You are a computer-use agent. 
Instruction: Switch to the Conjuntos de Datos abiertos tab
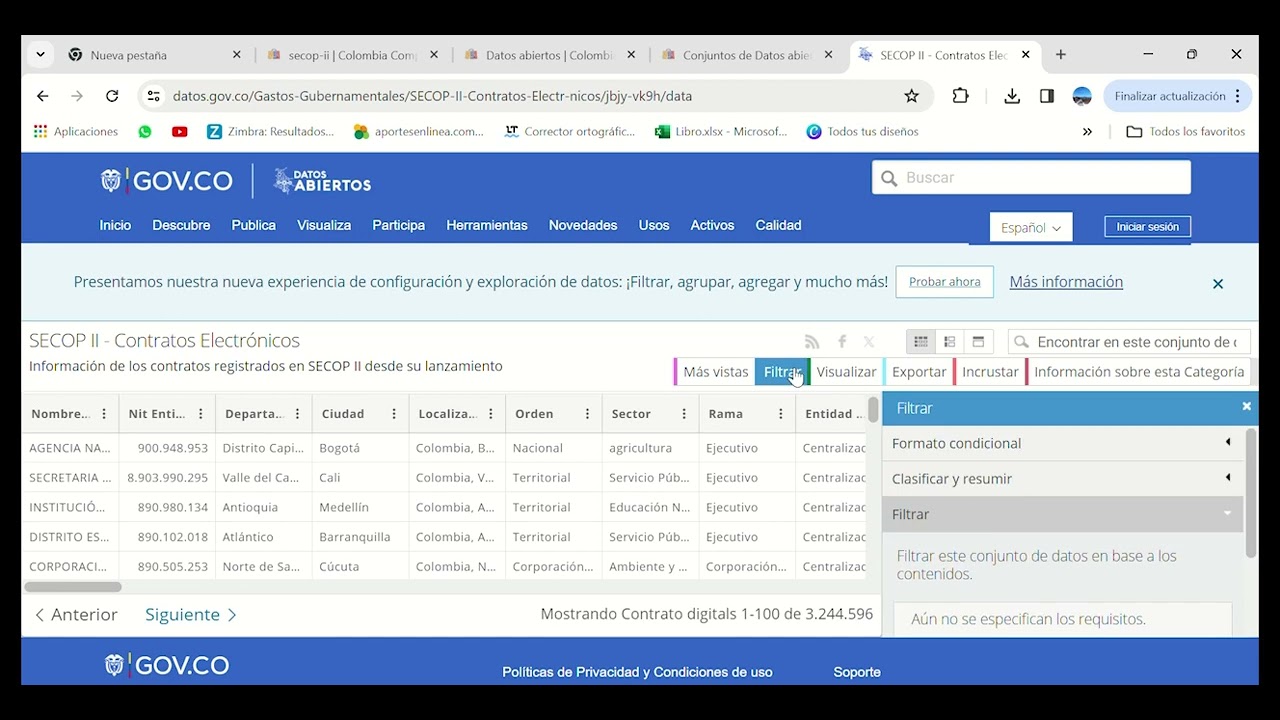[x=746, y=55]
